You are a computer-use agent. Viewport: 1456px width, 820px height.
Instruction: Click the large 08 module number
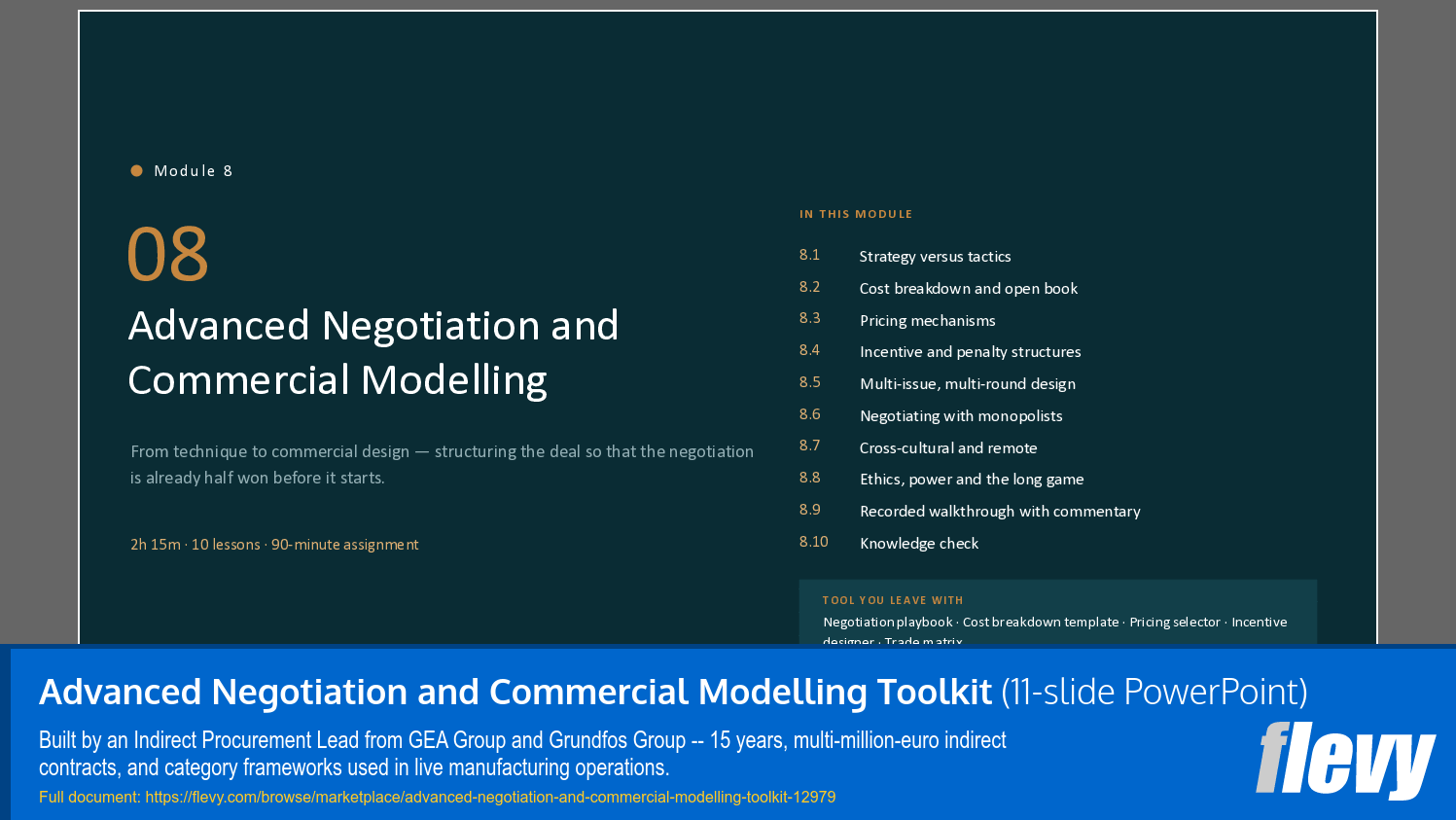[168, 255]
